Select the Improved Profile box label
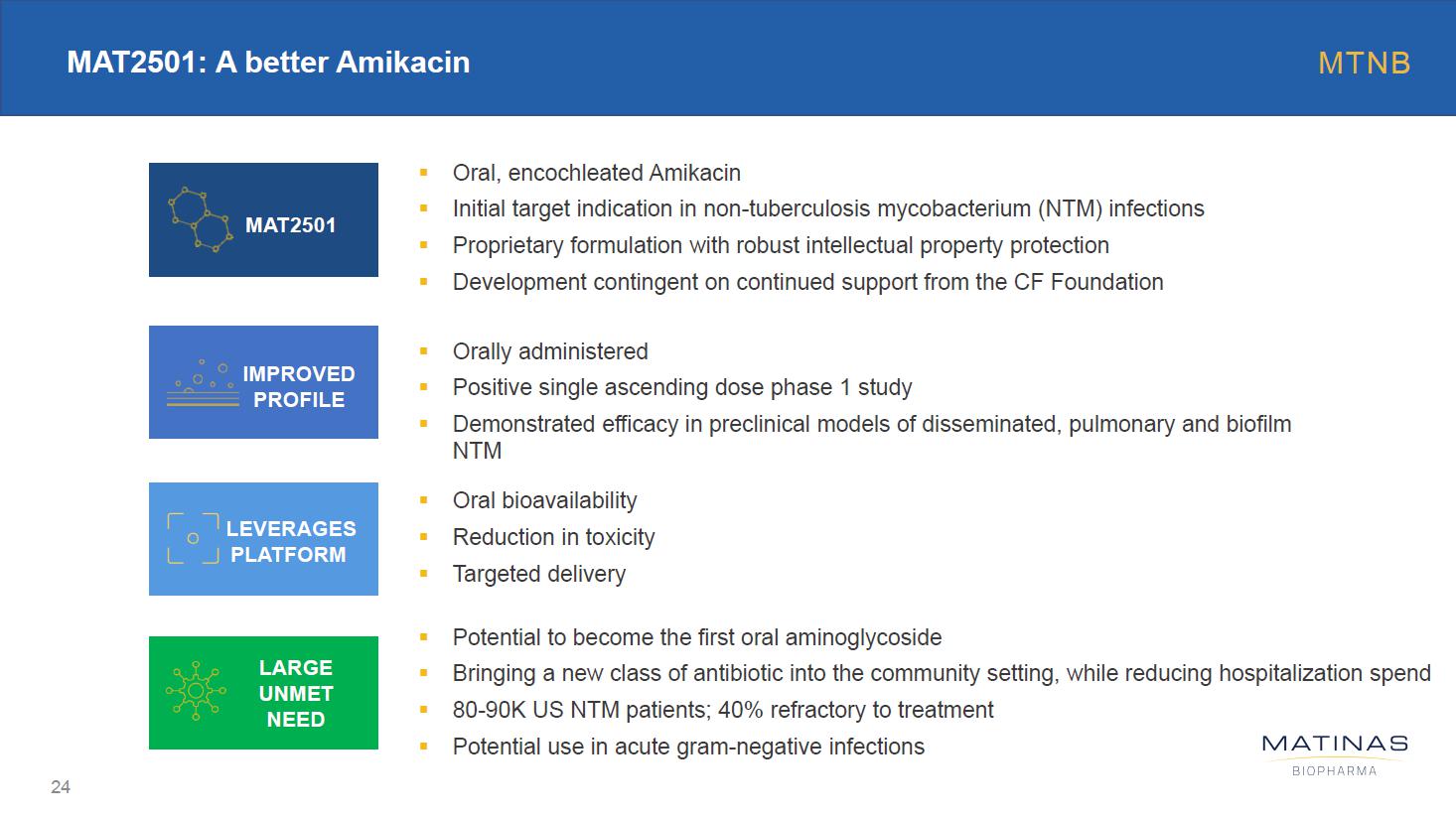 tap(298, 387)
